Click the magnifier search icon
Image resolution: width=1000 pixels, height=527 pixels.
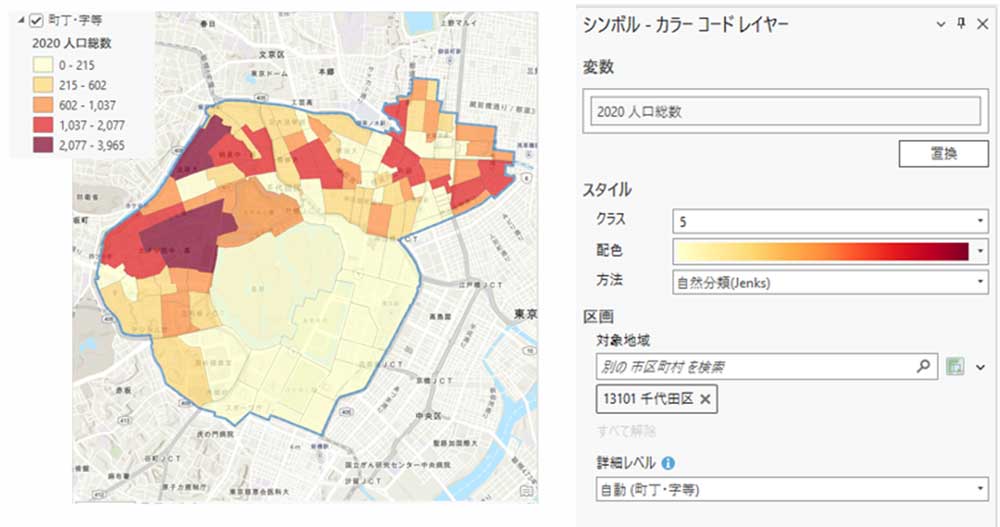923,367
